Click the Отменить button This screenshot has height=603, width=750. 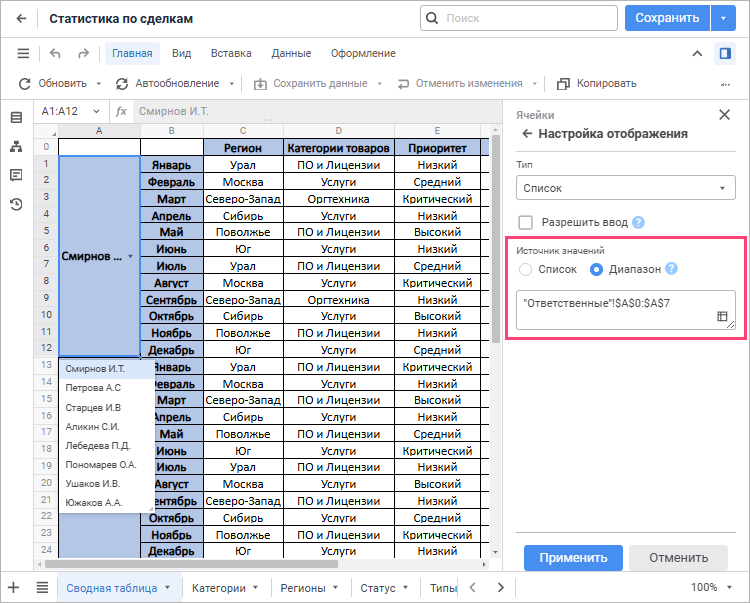click(678, 558)
